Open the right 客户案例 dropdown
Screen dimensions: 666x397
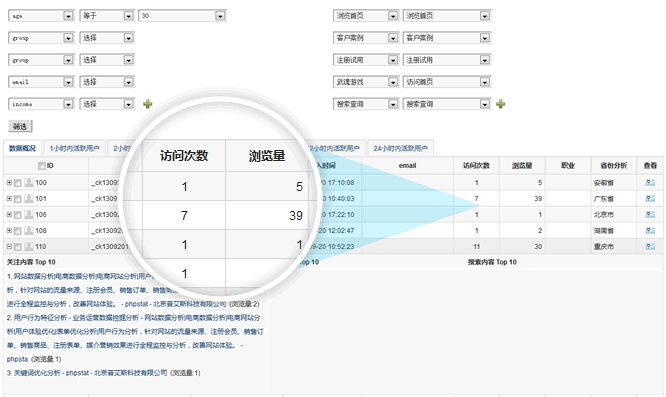(447, 38)
